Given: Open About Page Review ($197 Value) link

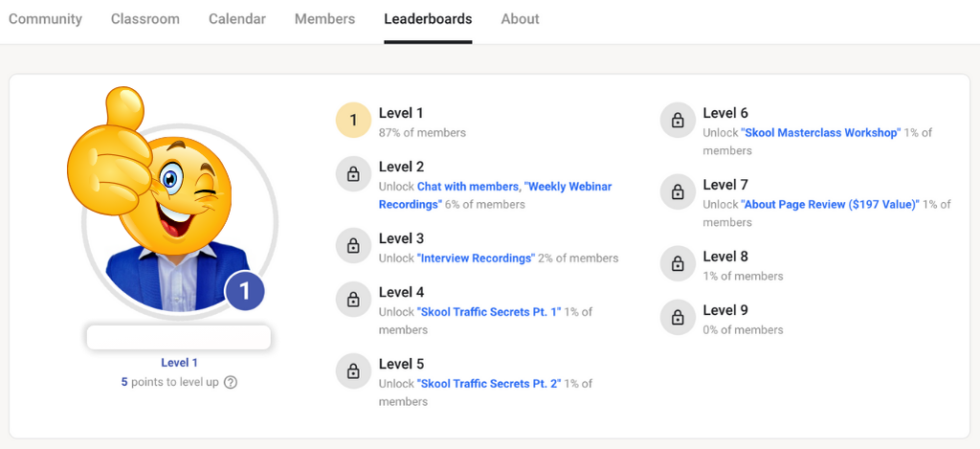Looking at the screenshot, I should 830,204.
